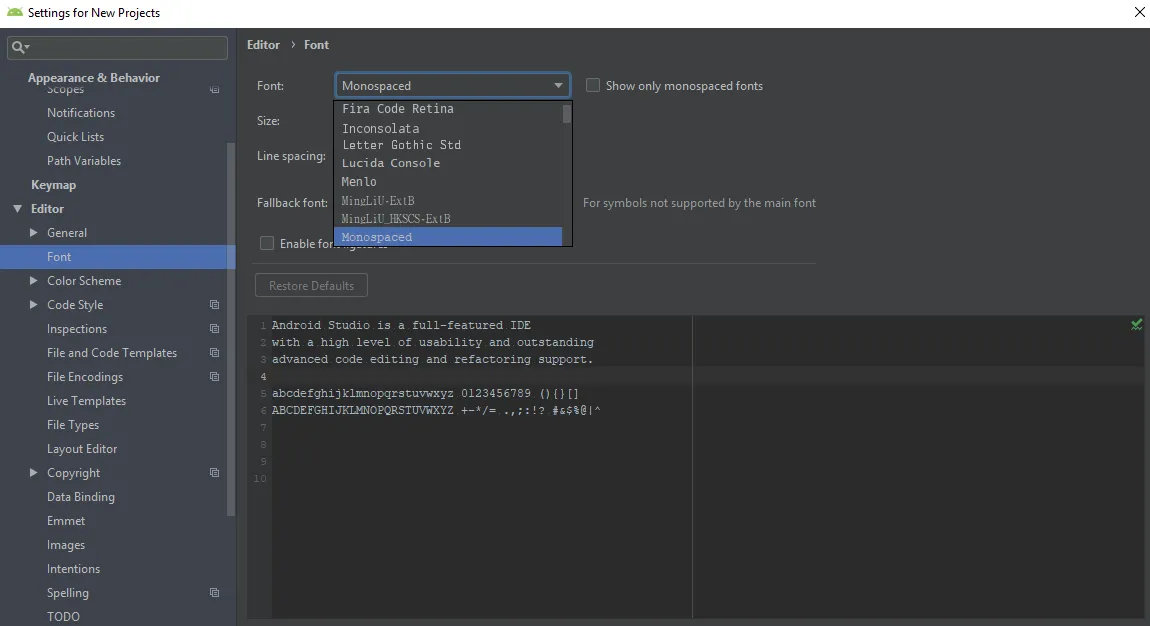Select Fira Code Retina font
This screenshot has width=1150, height=626.
pyautogui.click(x=448, y=108)
